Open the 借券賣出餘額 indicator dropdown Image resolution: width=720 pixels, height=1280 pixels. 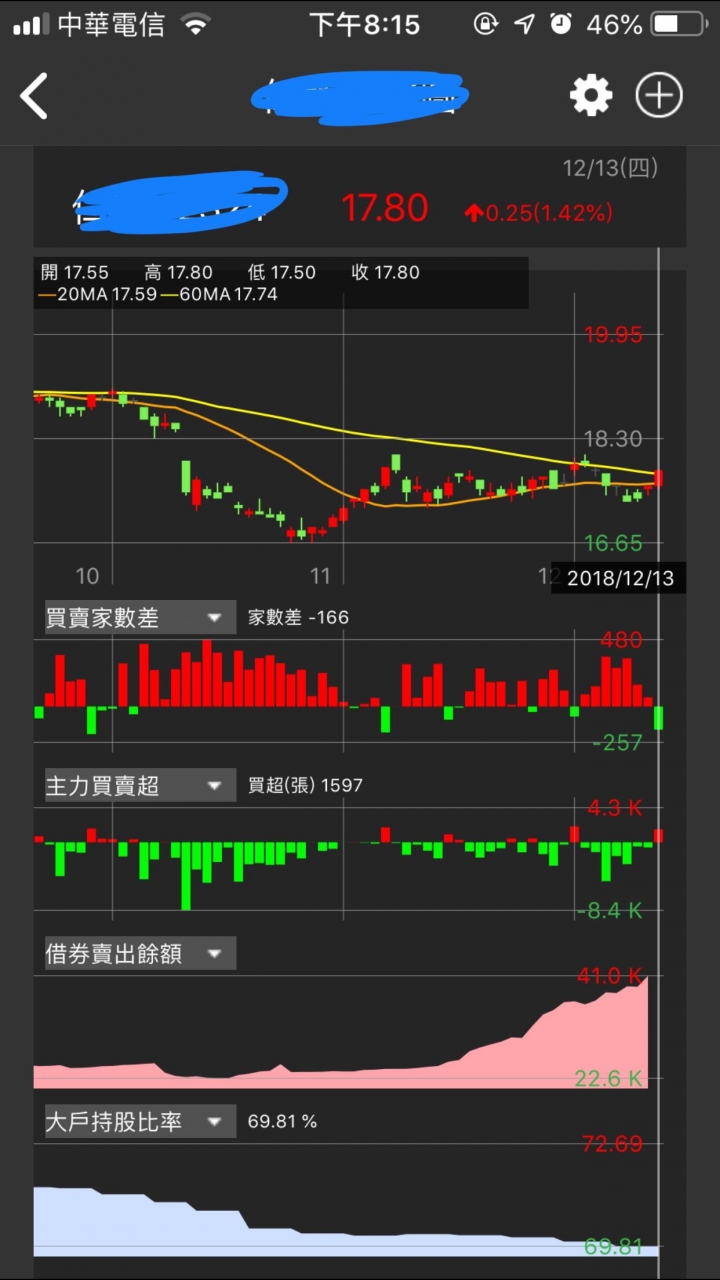[x=140, y=953]
